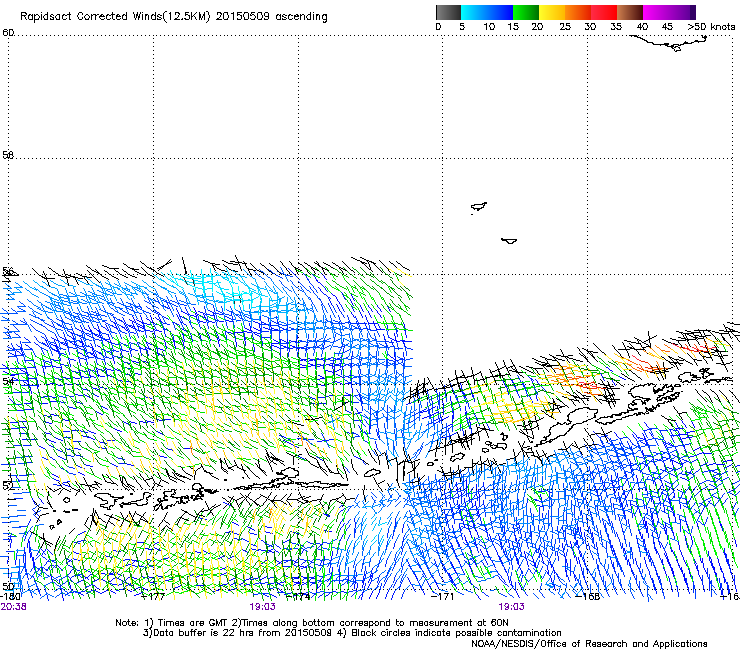Image resolution: width=740 pixels, height=650 pixels.
Task: Click the gray 0-5 knots legend swatch
Action: click(448, 12)
